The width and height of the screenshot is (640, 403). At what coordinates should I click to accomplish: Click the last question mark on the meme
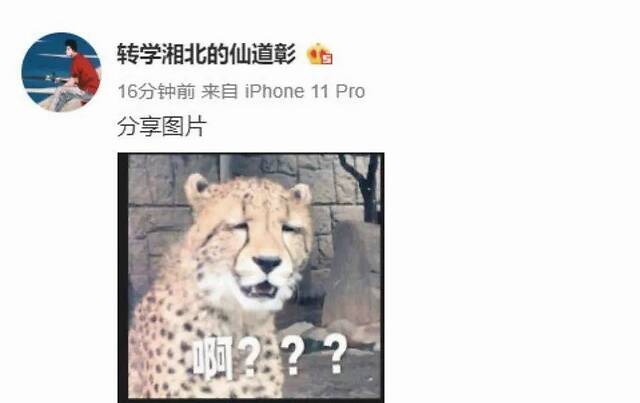tap(336, 354)
